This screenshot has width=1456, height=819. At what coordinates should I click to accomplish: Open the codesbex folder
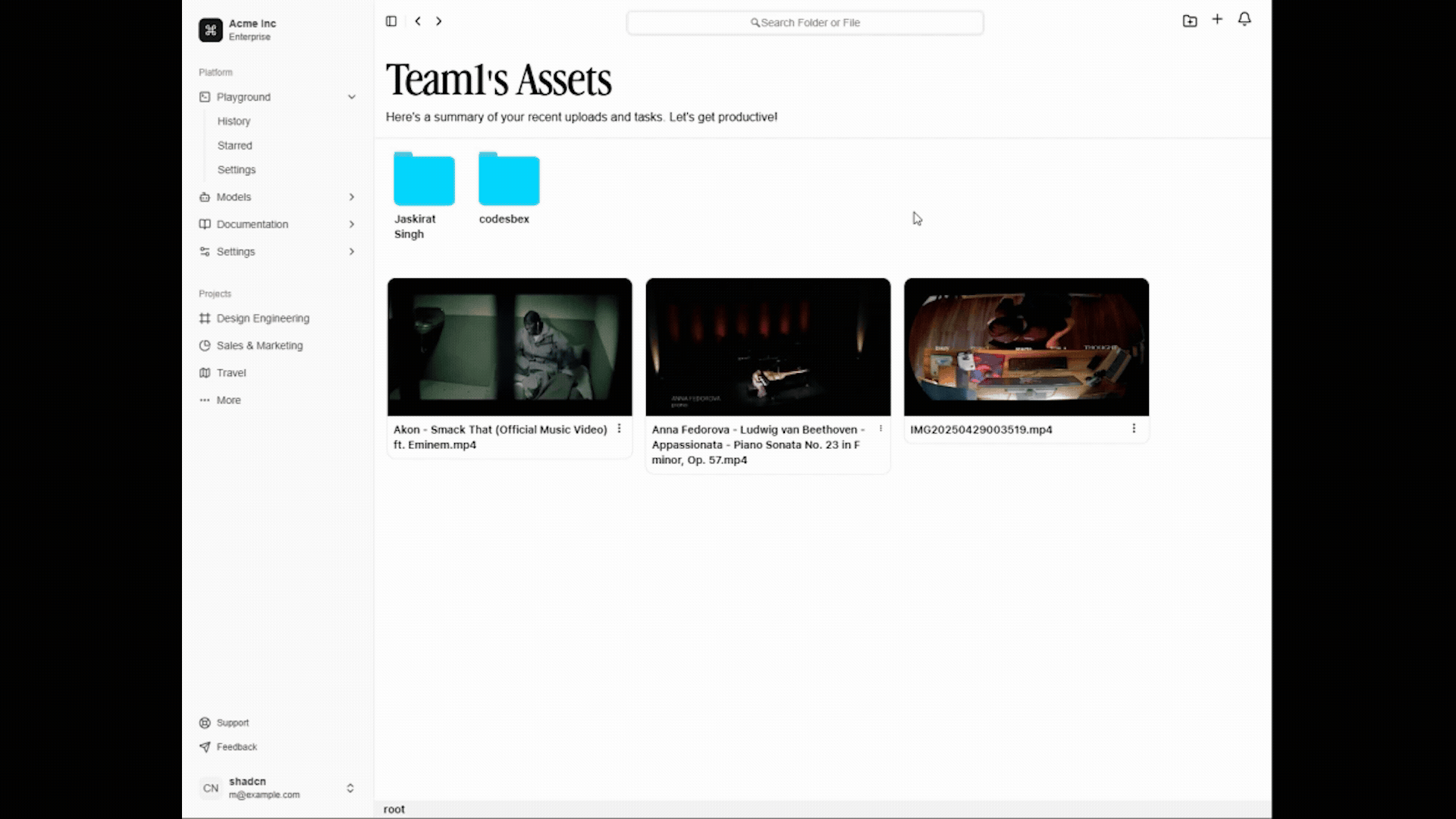click(x=509, y=179)
